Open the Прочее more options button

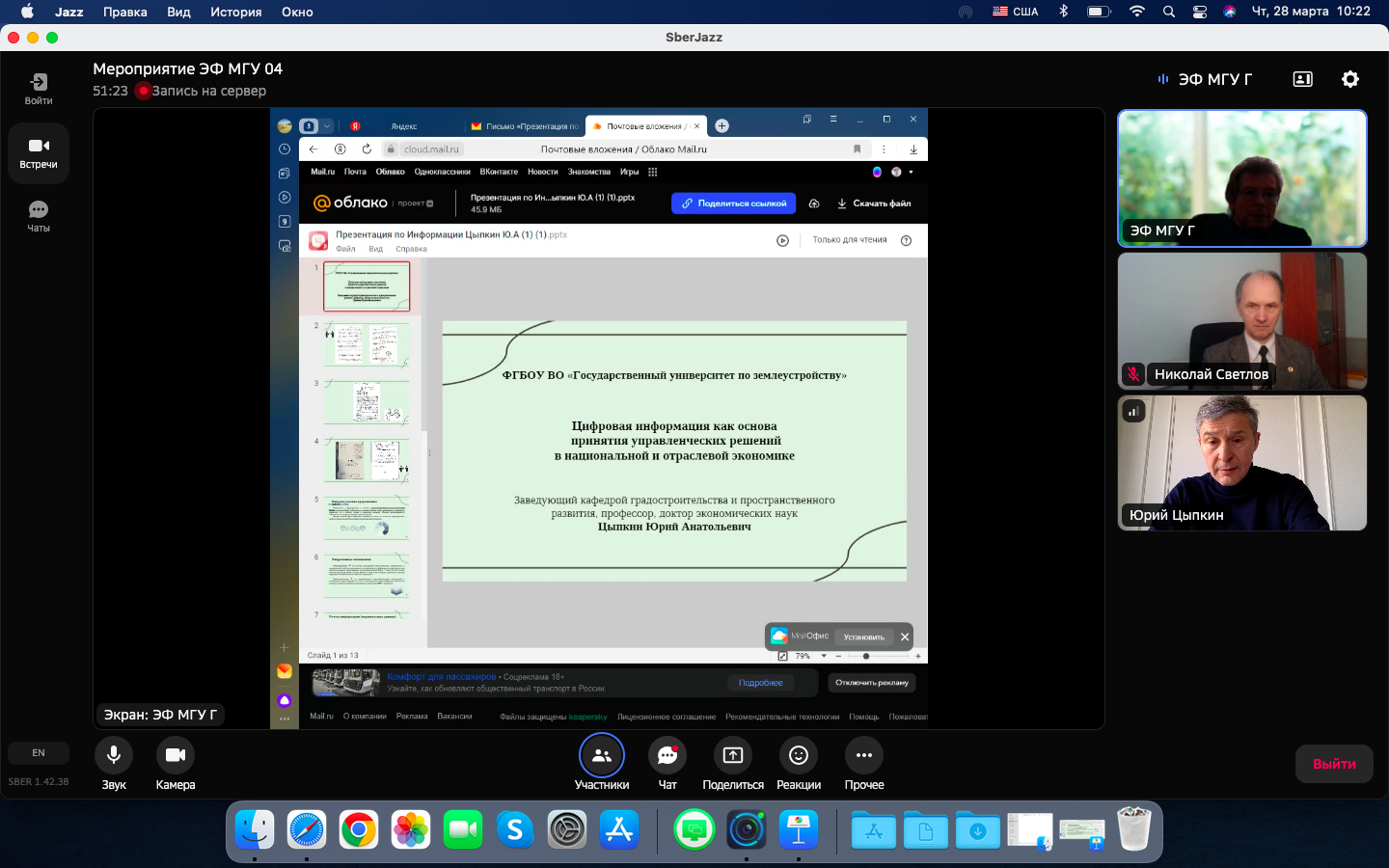click(x=864, y=755)
